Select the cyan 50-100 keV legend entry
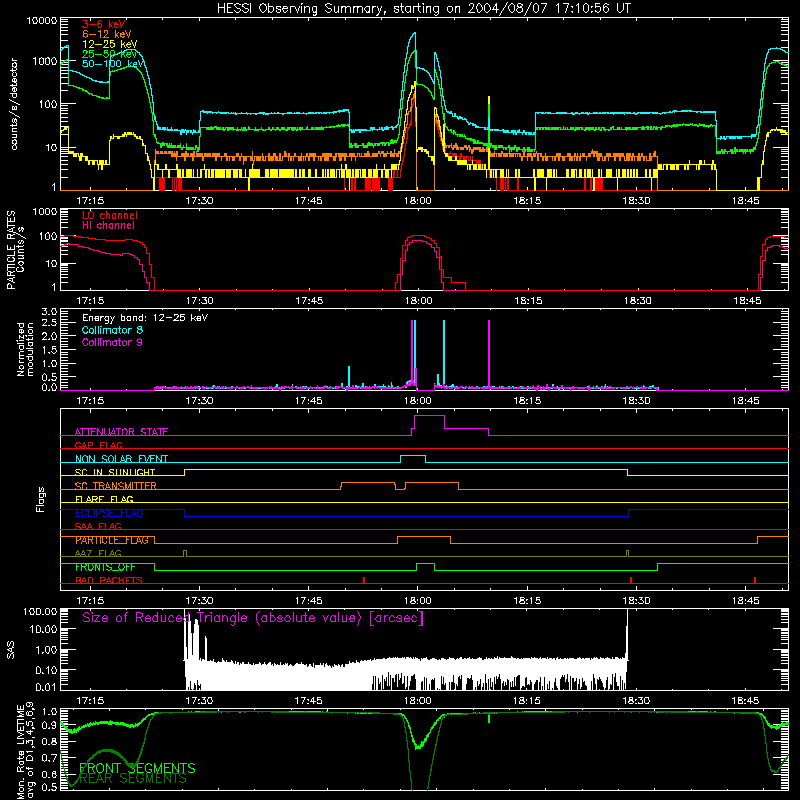Viewport: 800px width, 800px height. 112,64
